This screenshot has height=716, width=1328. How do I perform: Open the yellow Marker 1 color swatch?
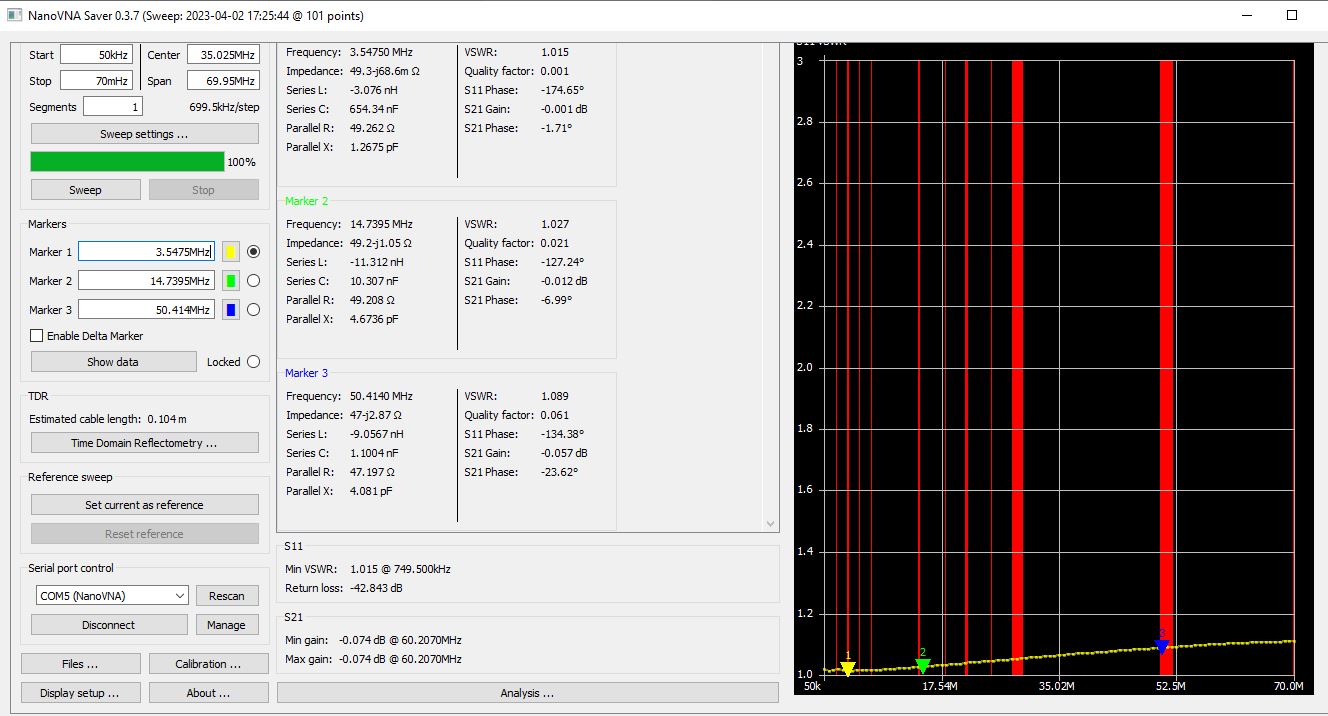[231, 252]
